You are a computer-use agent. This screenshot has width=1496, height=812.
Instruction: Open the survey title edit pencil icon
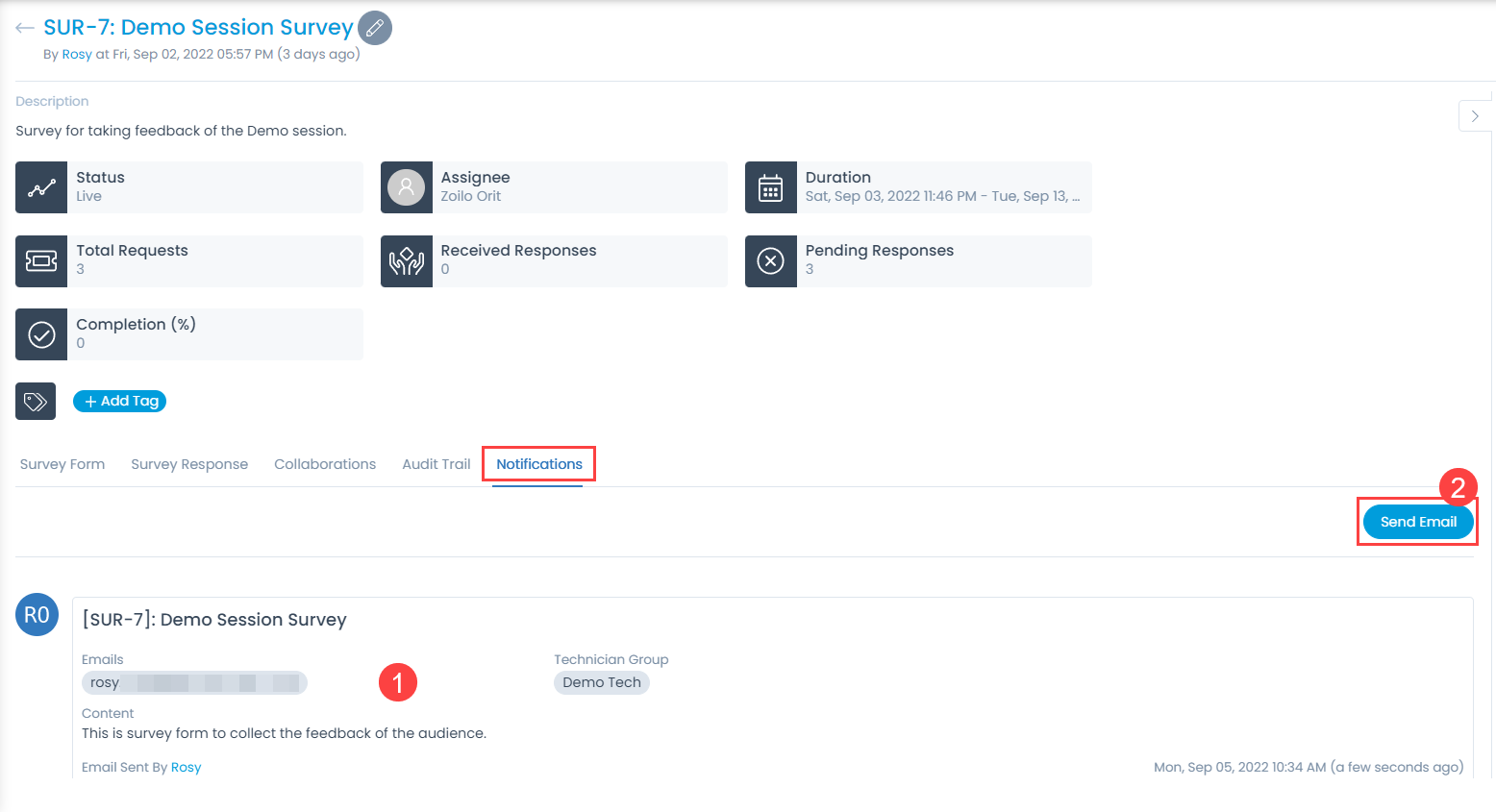click(374, 28)
